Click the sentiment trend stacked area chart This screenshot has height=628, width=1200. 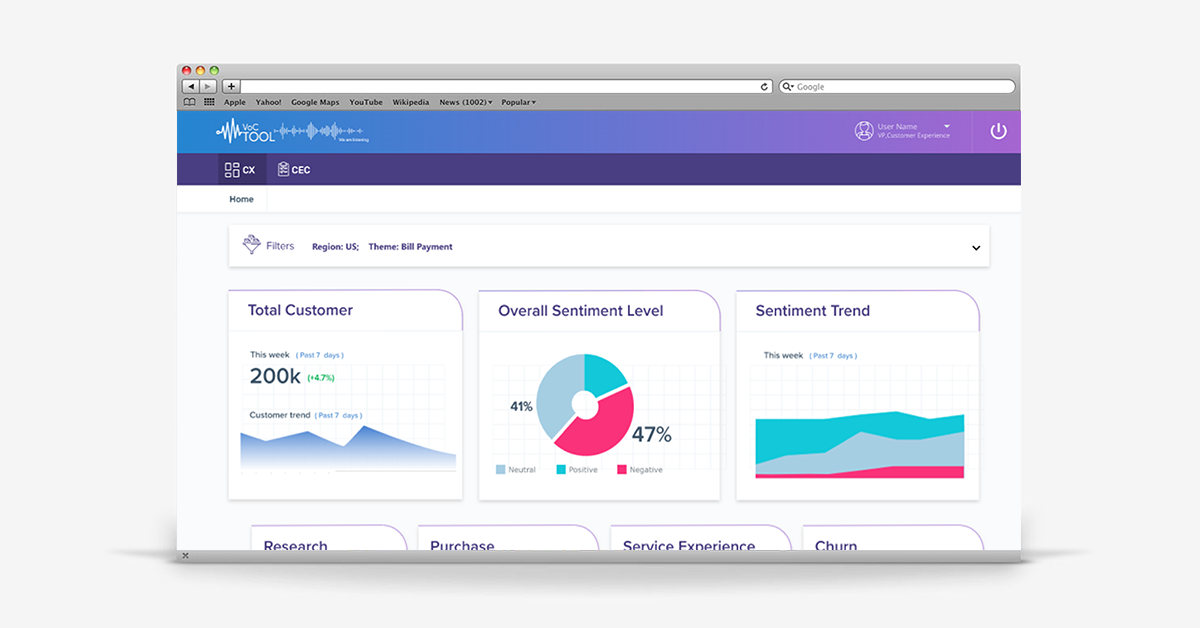click(x=860, y=445)
